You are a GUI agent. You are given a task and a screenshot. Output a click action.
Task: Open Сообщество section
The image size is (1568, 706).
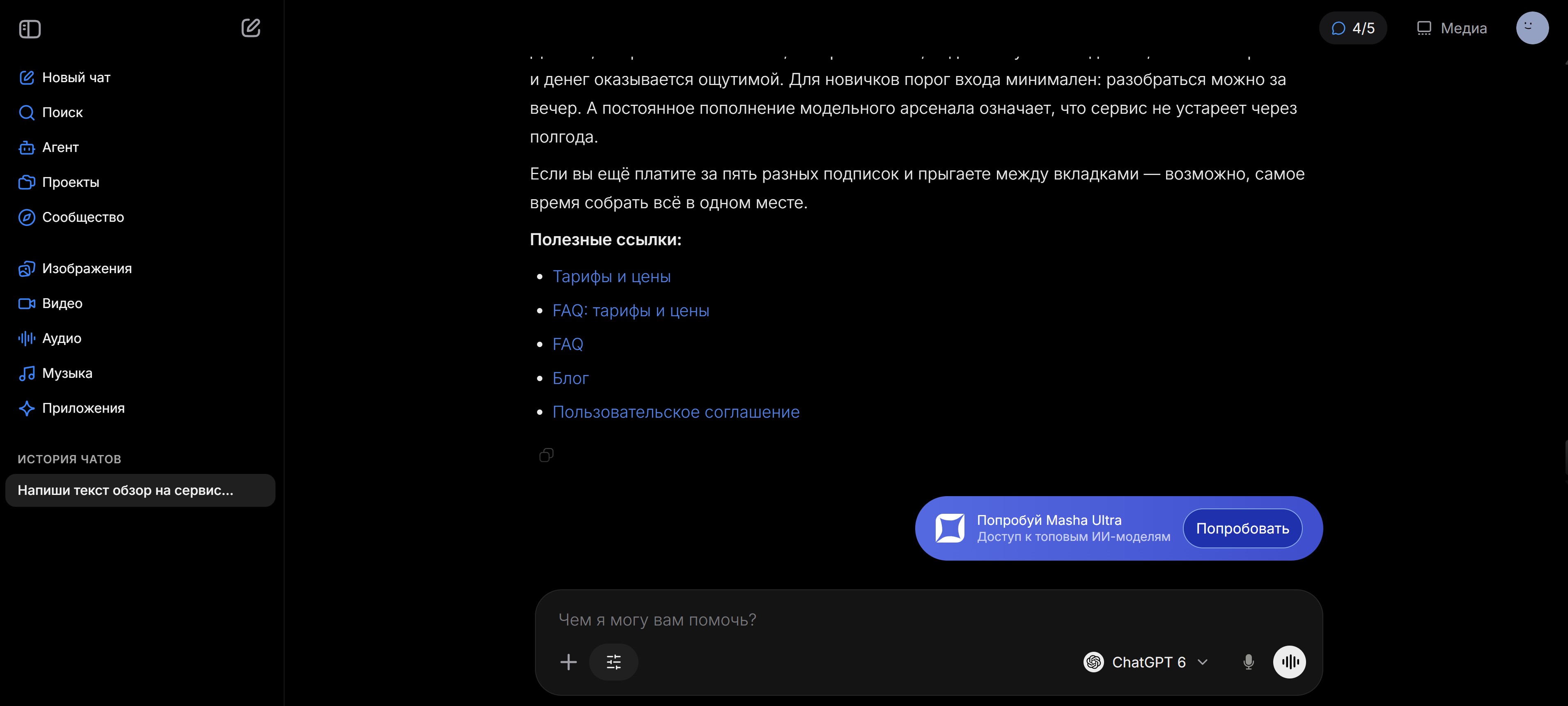click(71, 217)
